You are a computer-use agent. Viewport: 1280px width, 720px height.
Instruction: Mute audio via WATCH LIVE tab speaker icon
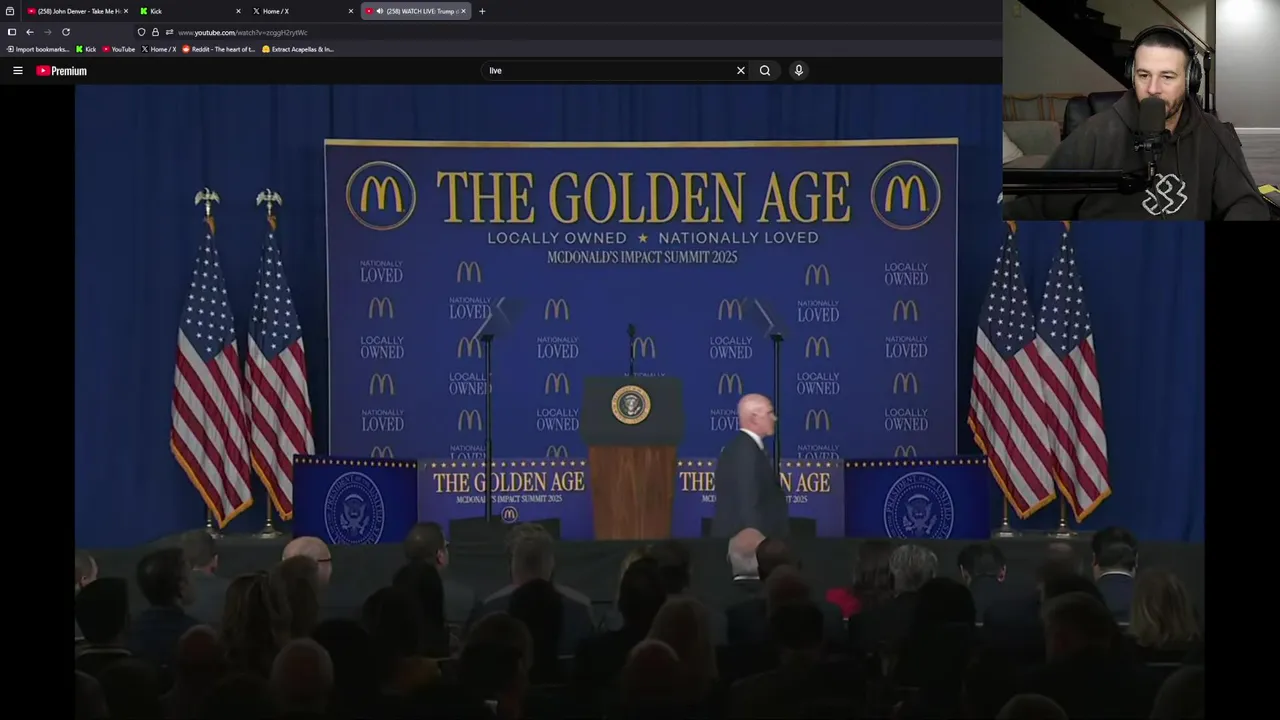[380, 11]
